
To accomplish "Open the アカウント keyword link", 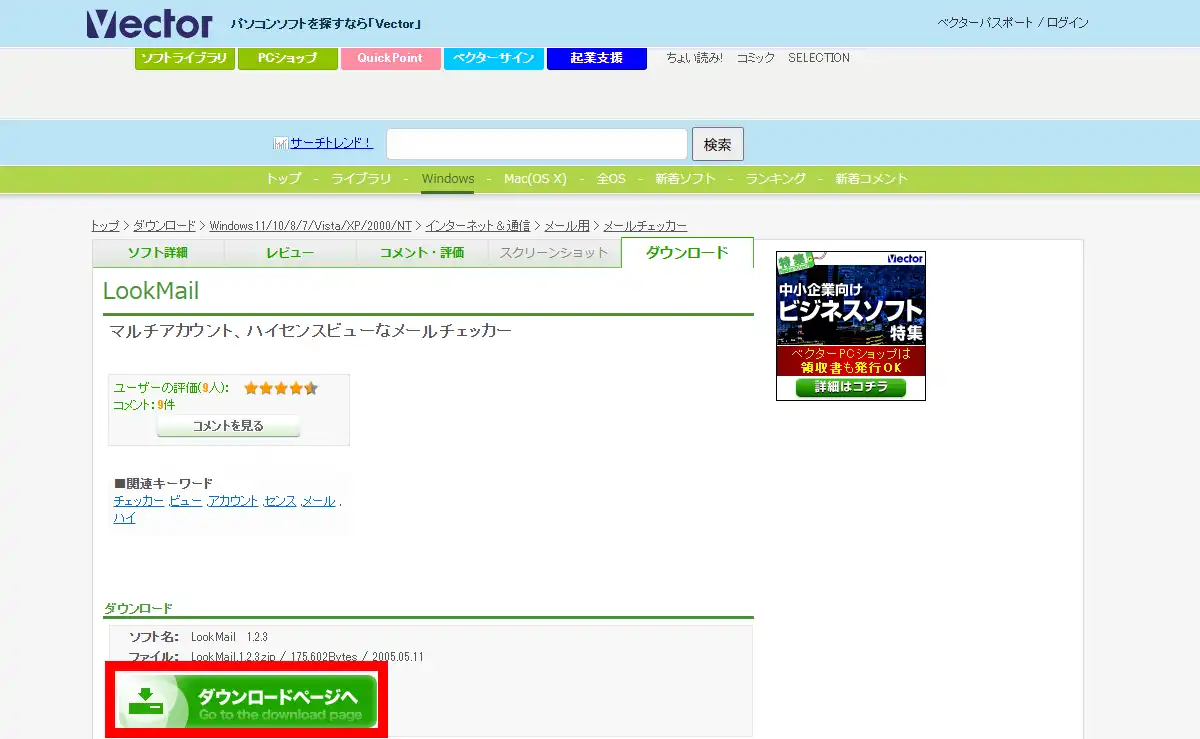I will [233, 501].
